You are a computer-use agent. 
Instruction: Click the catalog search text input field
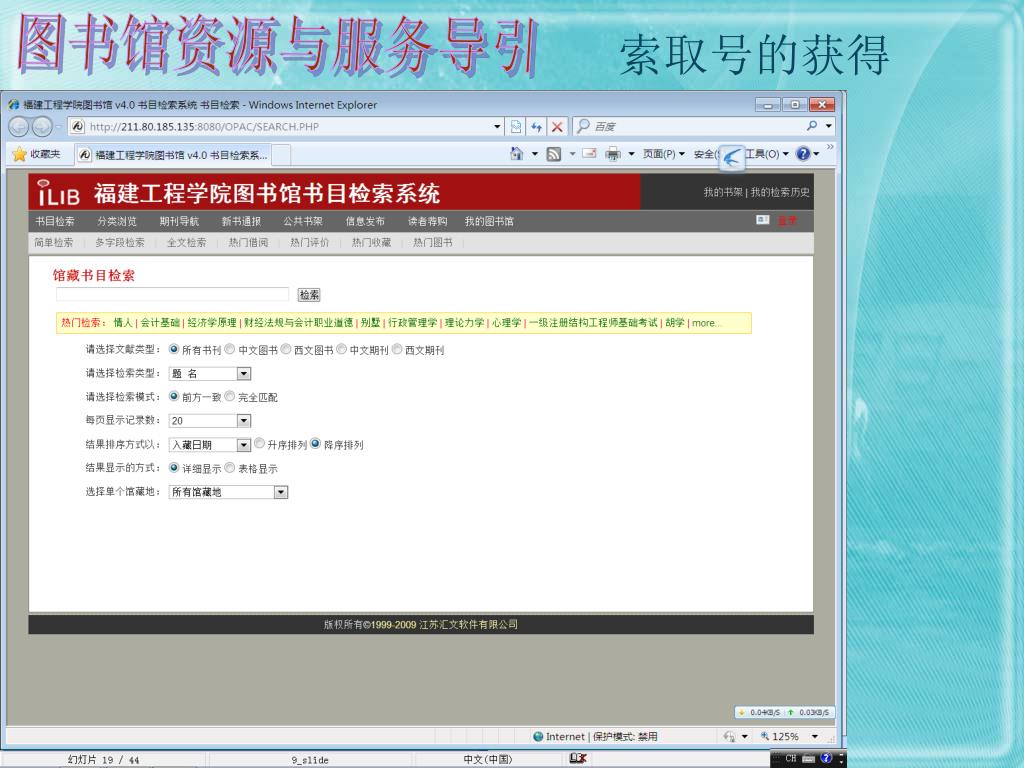172,295
